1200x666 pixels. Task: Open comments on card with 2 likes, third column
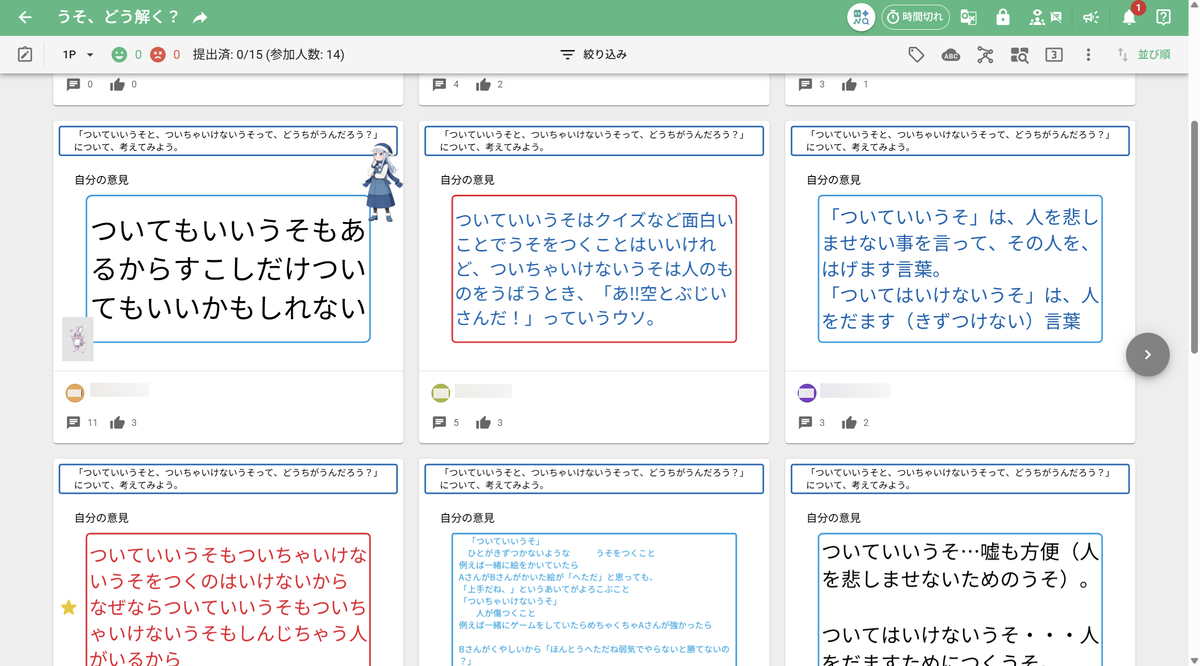pyautogui.click(x=805, y=423)
